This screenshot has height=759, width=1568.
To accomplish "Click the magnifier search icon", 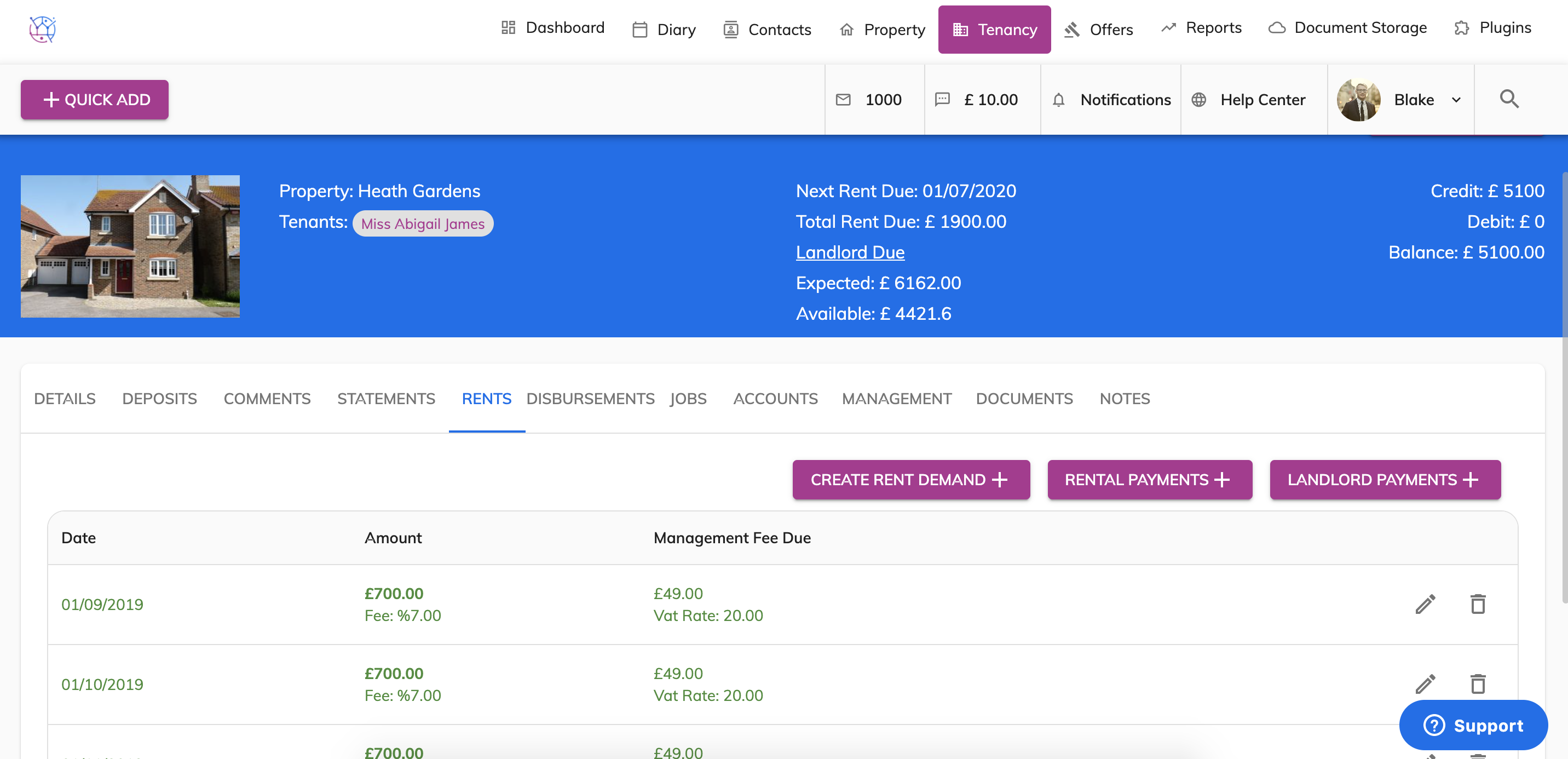I will pyautogui.click(x=1509, y=99).
